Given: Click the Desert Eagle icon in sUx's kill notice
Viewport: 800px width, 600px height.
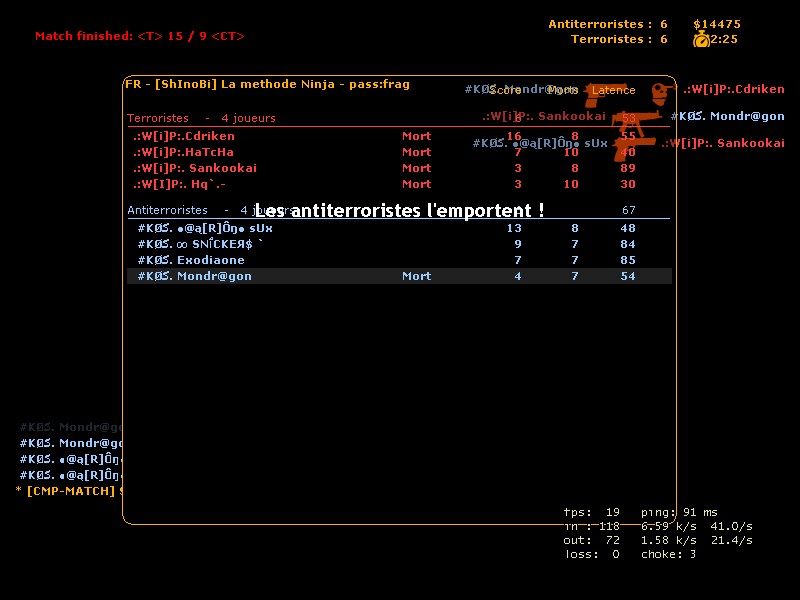Looking at the screenshot, I should (x=634, y=148).
